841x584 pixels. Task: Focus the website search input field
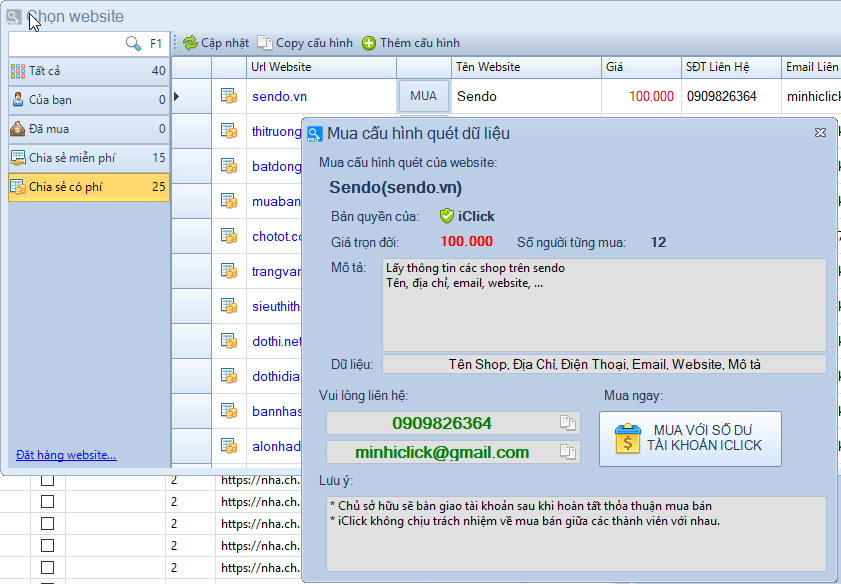pos(67,43)
